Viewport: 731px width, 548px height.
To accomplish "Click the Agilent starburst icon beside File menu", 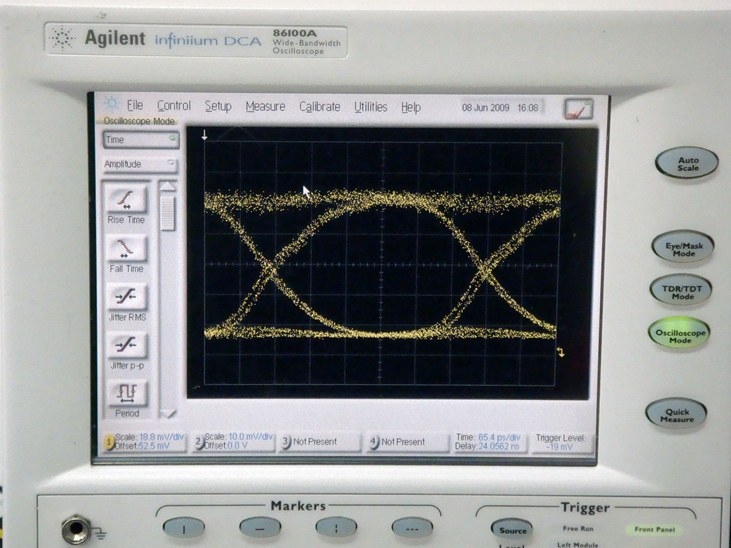I will (111, 104).
